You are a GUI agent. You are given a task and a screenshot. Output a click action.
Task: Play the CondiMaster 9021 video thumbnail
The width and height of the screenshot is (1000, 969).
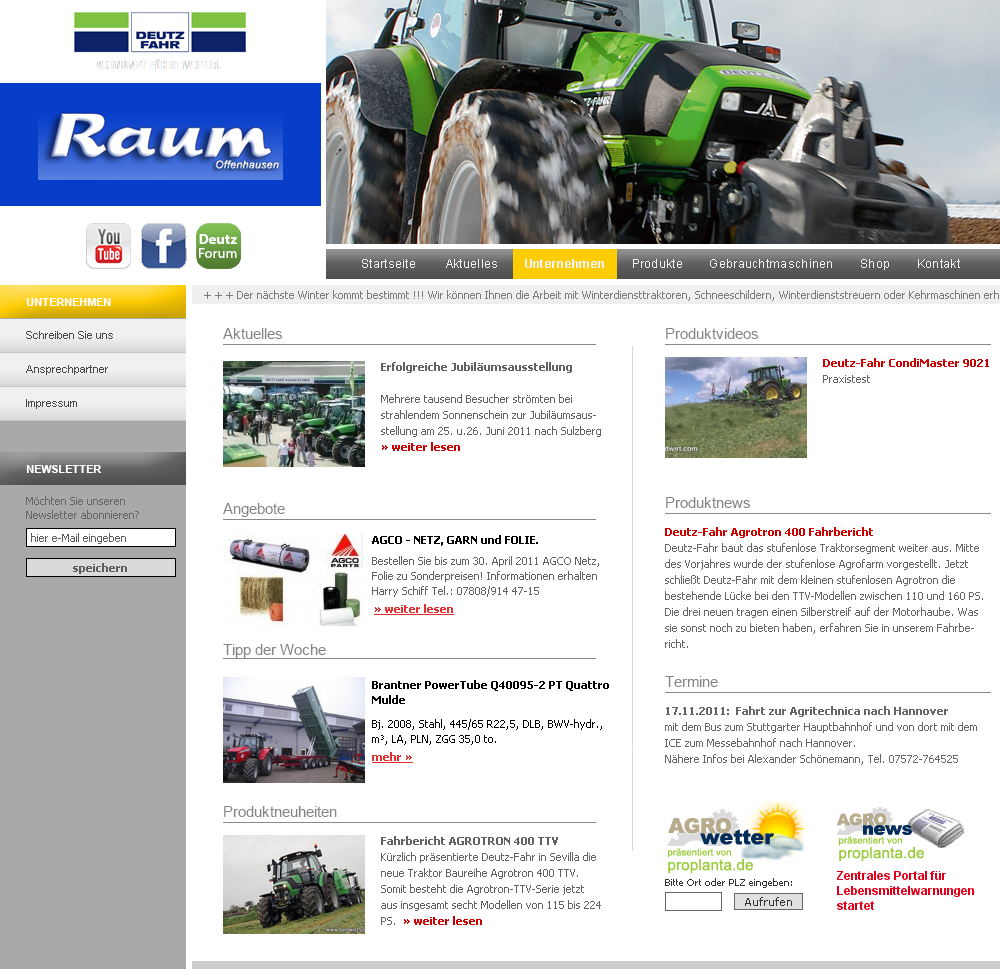pyautogui.click(x=735, y=407)
